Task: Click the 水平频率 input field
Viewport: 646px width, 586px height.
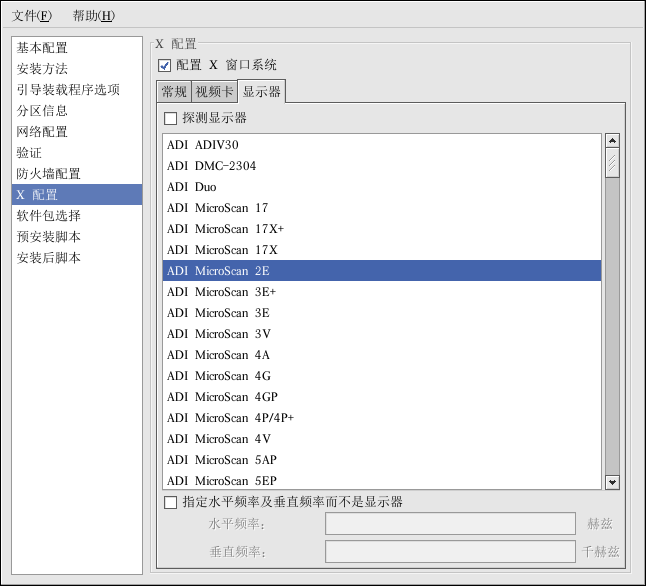Action: click(450, 524)
